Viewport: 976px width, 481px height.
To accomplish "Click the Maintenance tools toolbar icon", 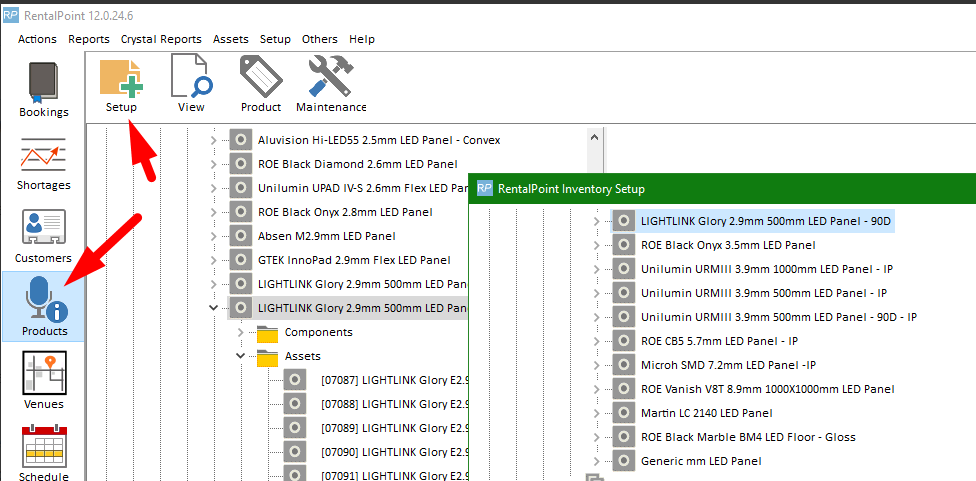I will 331,77.
